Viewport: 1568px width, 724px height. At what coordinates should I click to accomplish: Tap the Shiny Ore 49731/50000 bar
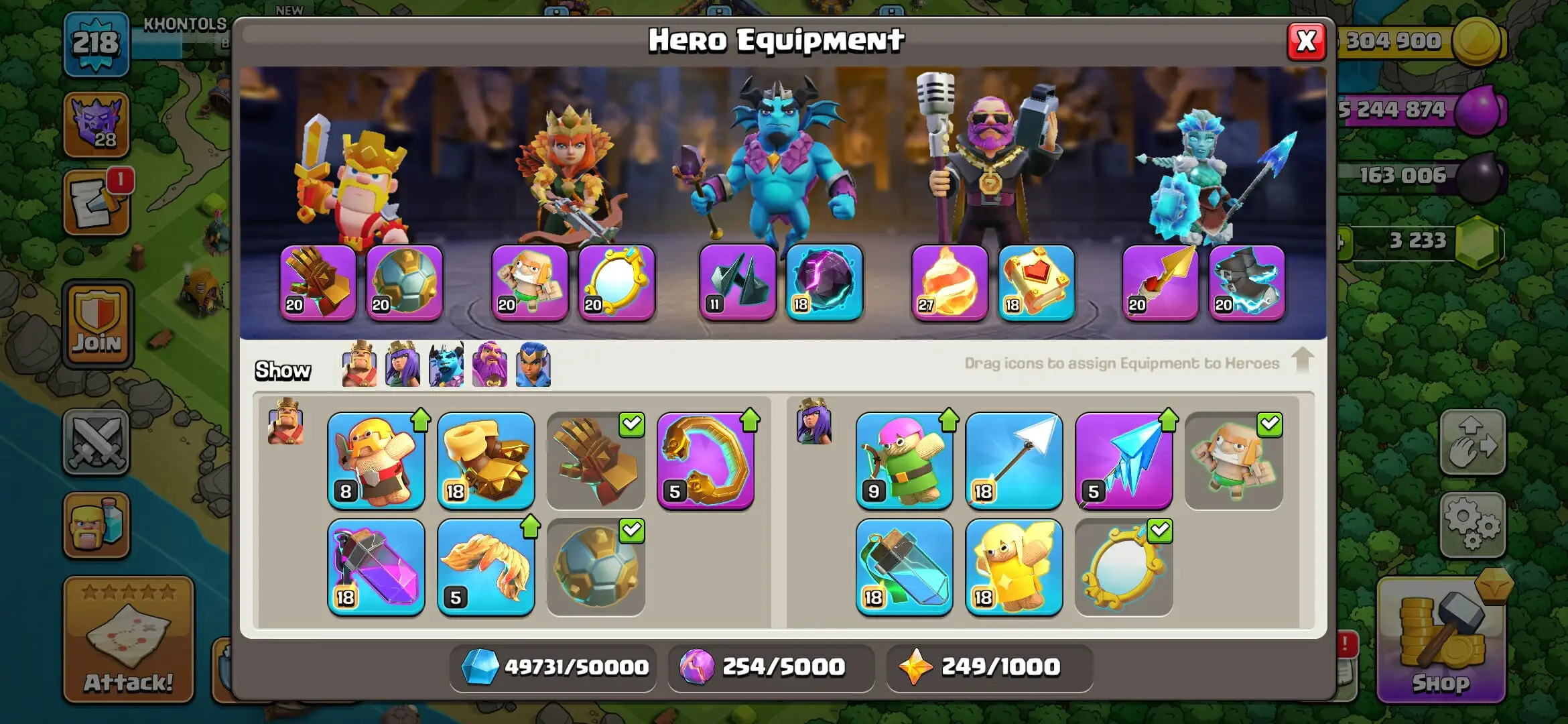click(553, 667)
